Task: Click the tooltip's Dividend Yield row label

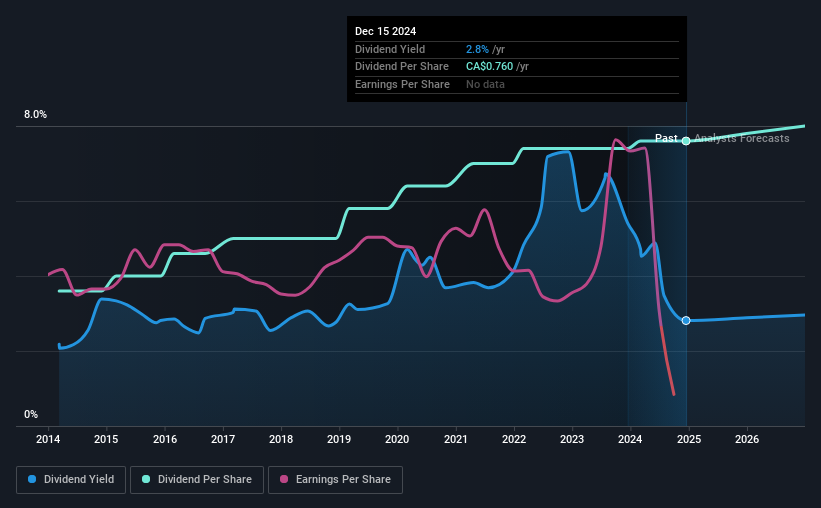Action: tap(390, 49)
